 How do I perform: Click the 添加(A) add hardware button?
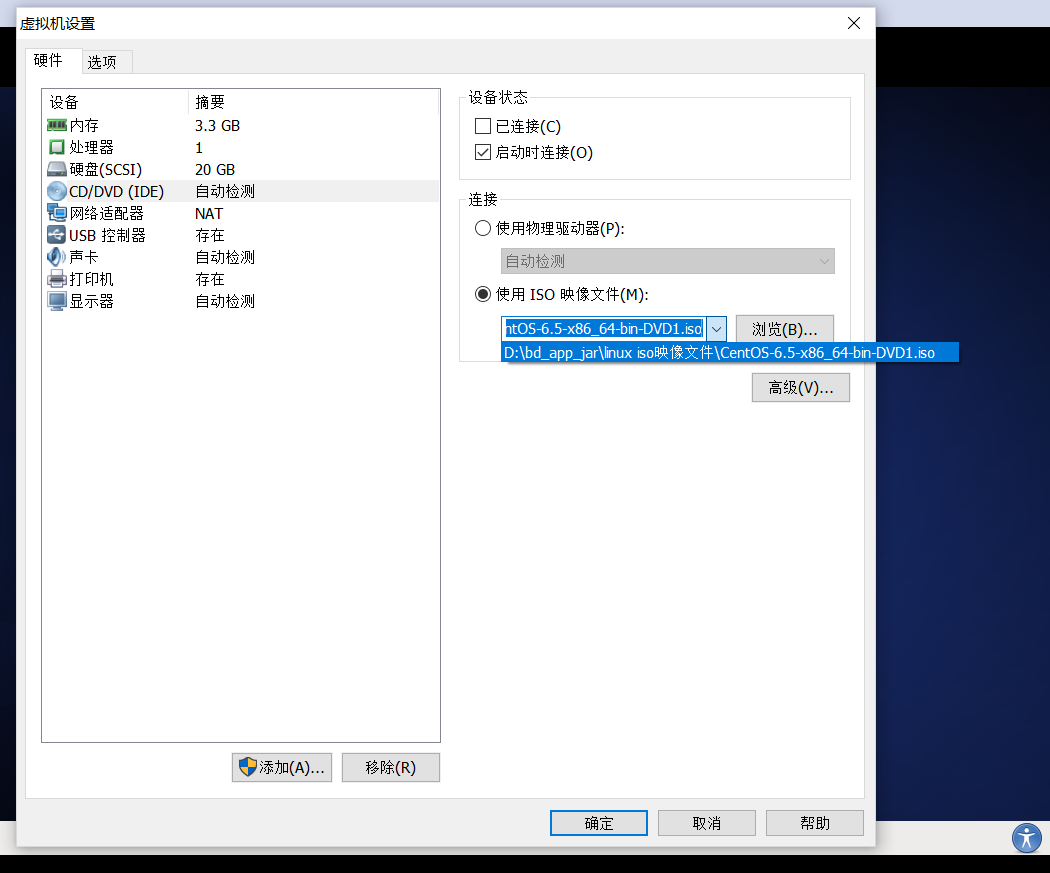click(x=281, y=767)
